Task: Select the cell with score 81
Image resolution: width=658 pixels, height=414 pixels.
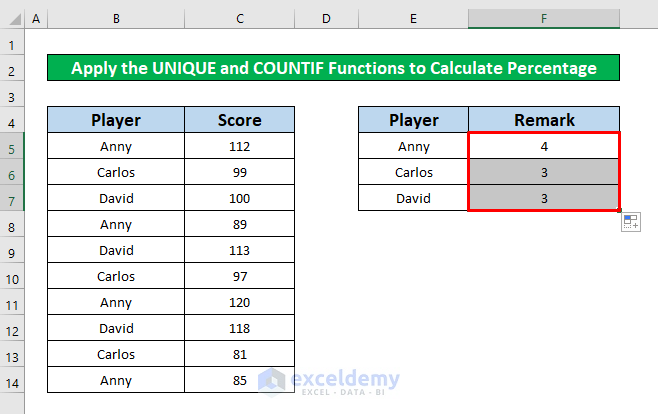Action: click(239, 354)
